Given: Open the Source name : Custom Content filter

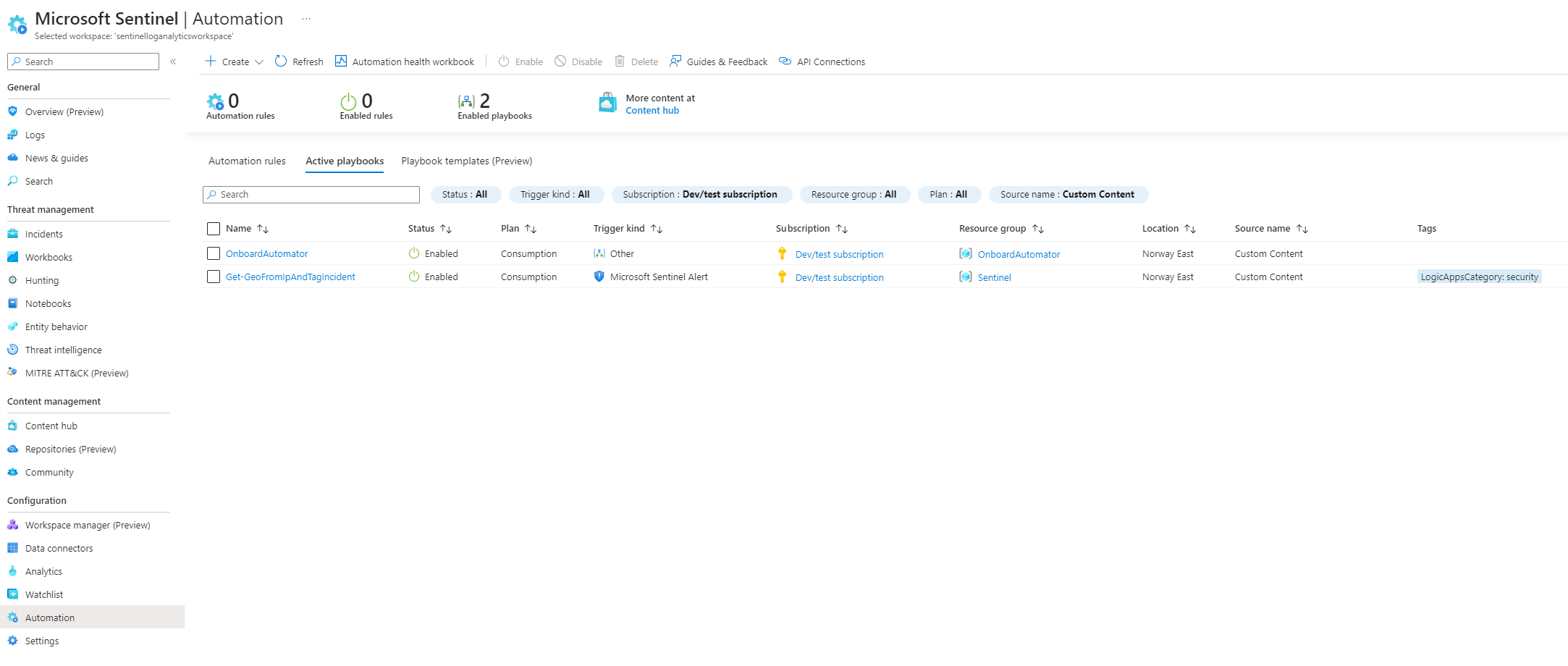Looking at the screenshot, I should (1068, 194).
